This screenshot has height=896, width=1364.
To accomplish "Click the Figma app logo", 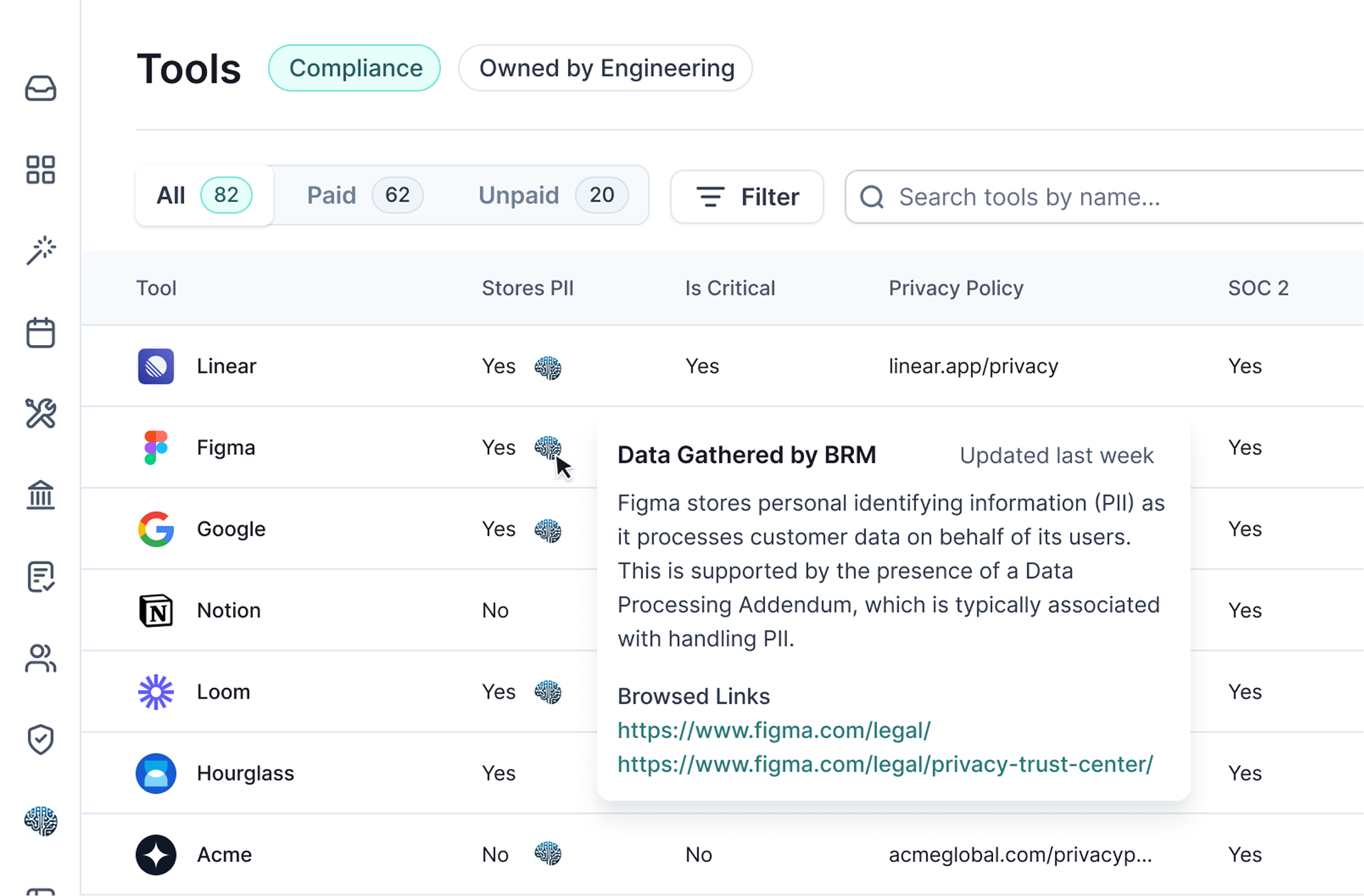I will (156, 447).
